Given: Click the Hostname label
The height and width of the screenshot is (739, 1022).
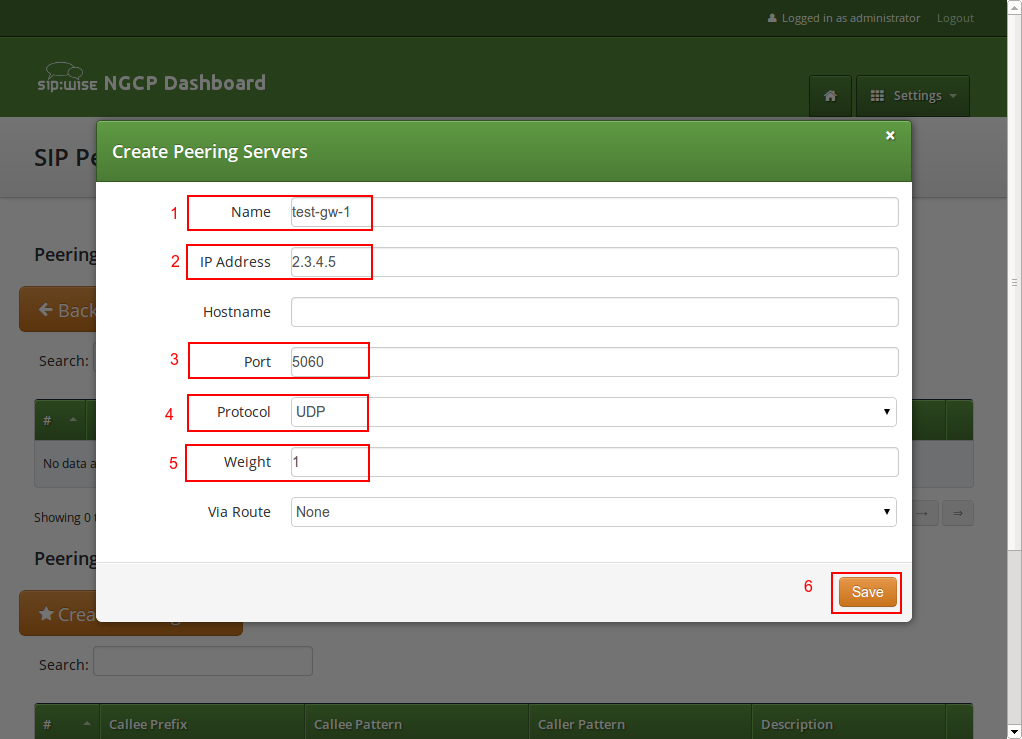Looking at the screenshot, I should click(x=237, y=312).
